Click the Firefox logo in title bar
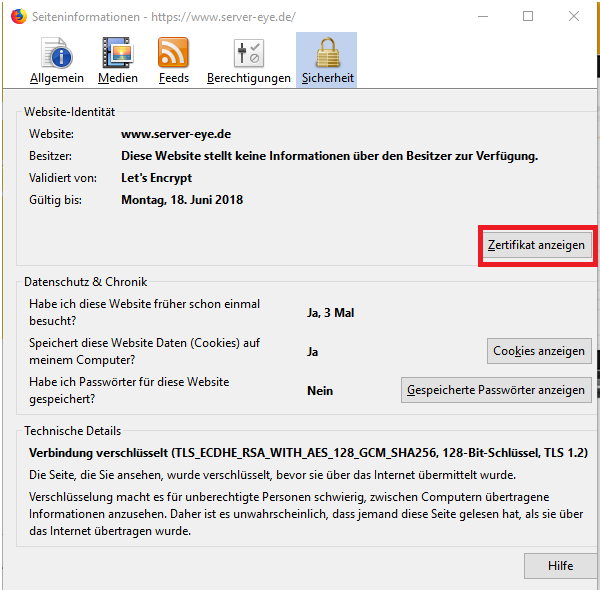This screenshot has height=591, width=600. 18,16
